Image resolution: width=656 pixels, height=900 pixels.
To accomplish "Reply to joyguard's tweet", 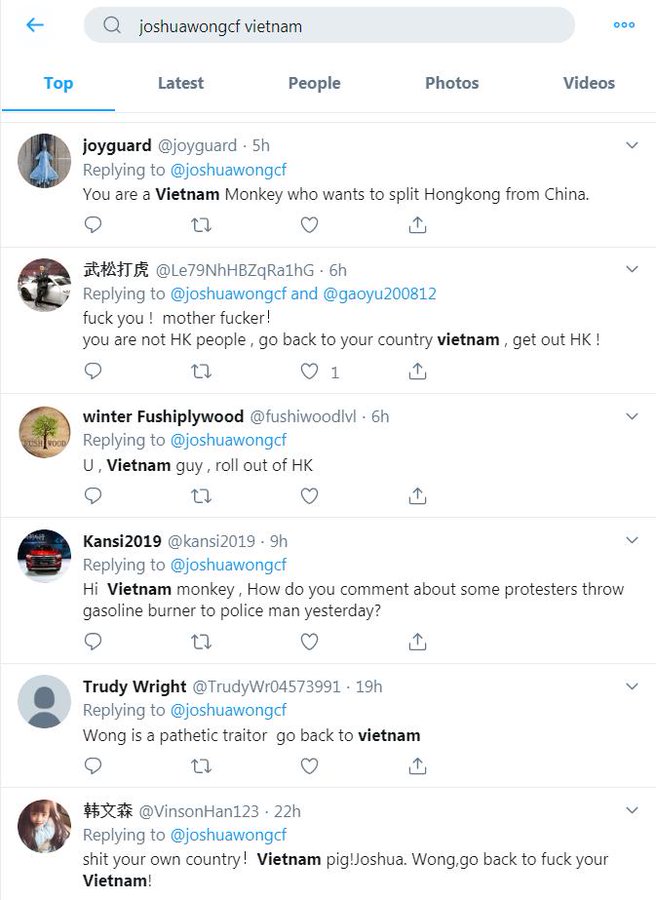I will pyautogui.click(x=93, y=225).
